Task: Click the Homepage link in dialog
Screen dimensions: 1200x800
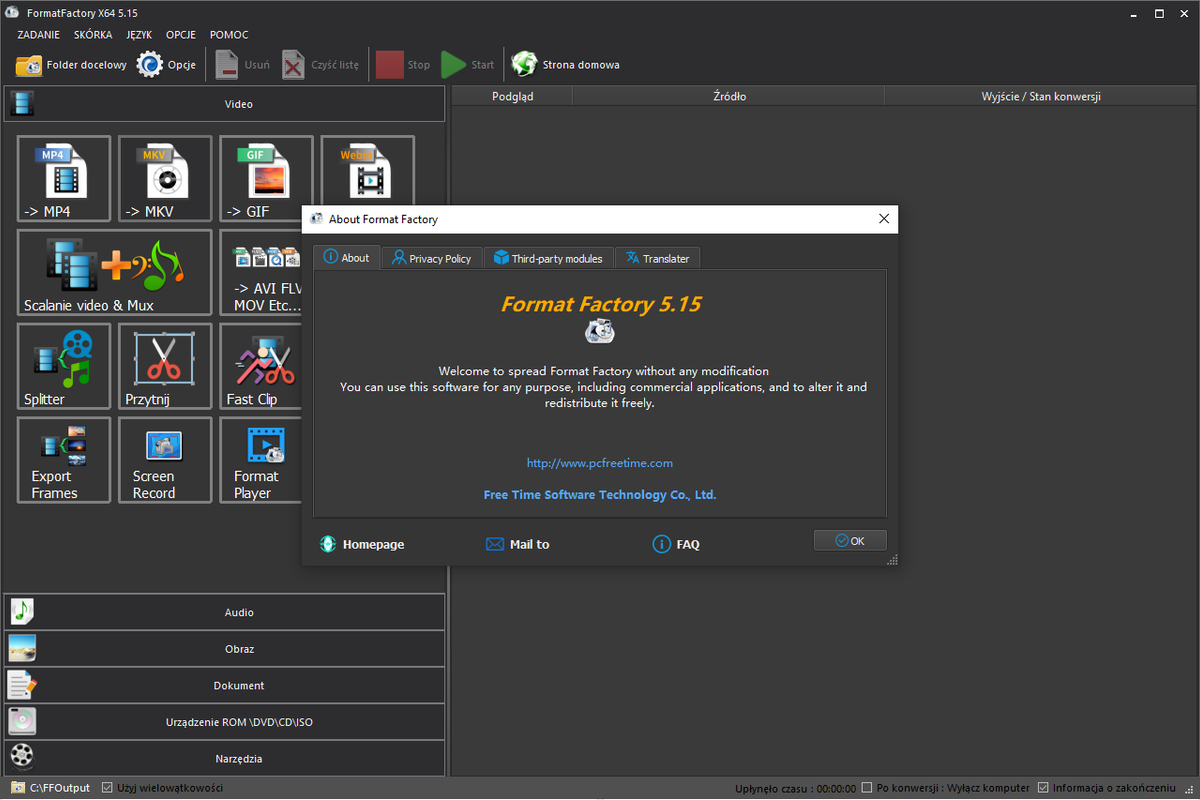Action: 362,544
